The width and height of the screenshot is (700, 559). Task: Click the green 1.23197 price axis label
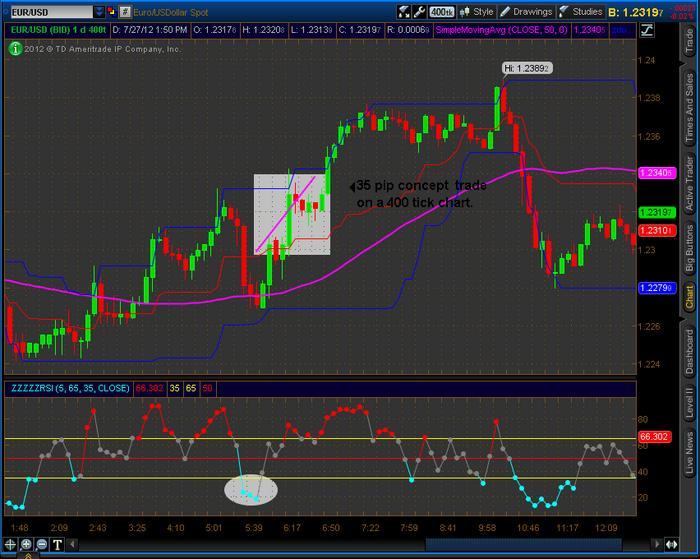(657, 213)
